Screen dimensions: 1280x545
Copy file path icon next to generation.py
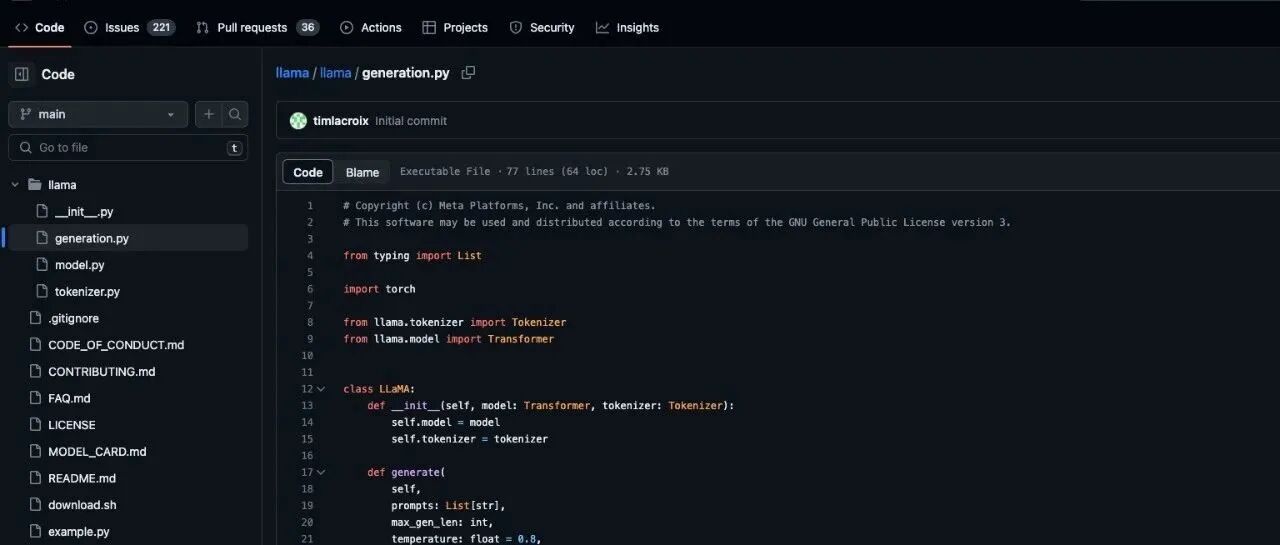click(x=468, y=72)
